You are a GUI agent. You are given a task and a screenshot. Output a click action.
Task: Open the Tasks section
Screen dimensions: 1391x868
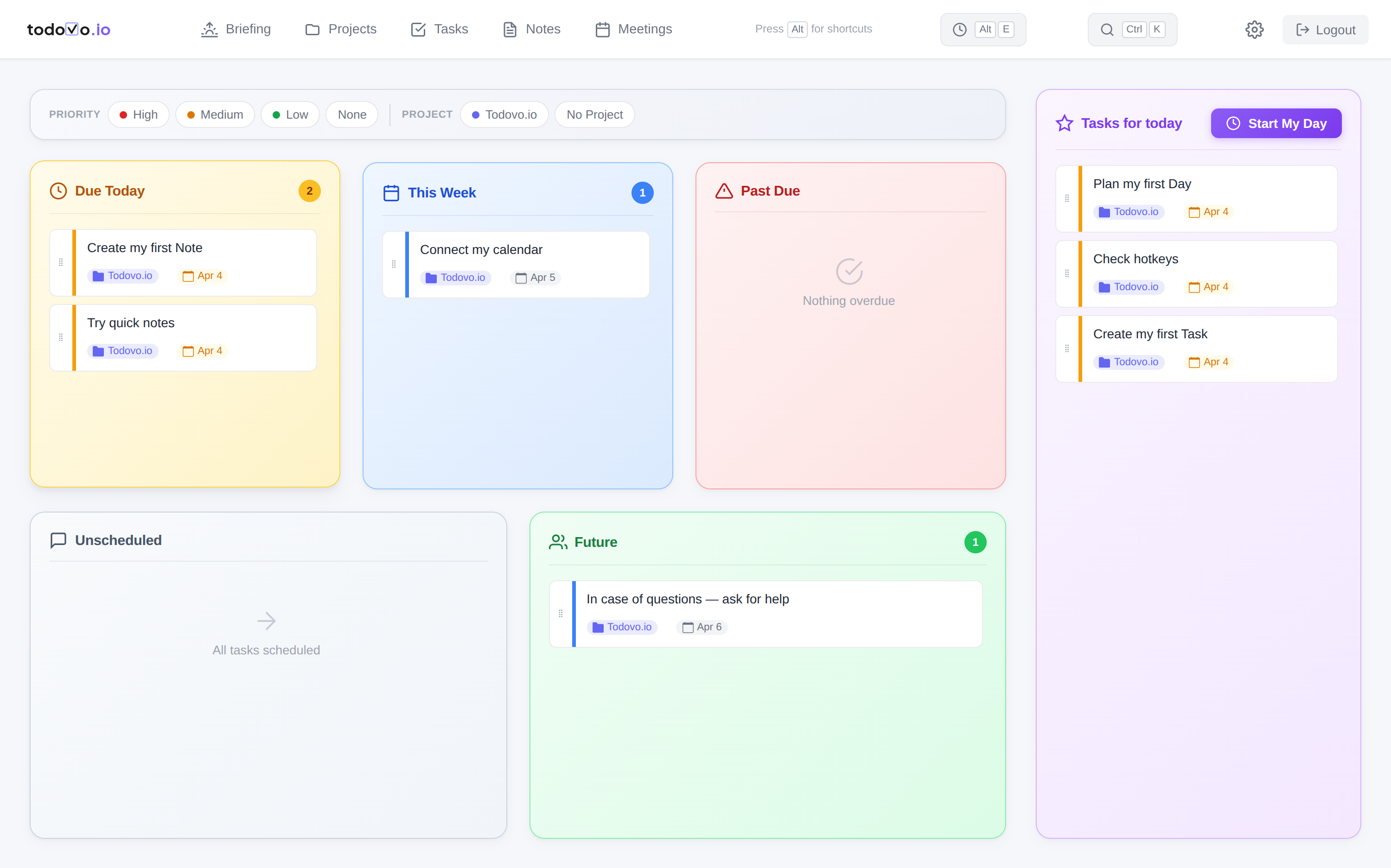click(x=440, y=29)
